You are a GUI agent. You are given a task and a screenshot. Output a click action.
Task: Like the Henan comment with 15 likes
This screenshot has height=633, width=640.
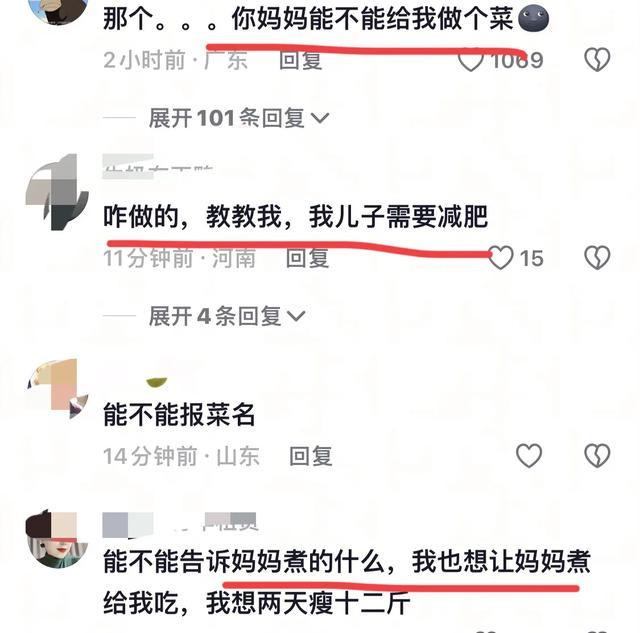[x=500, y=258]
